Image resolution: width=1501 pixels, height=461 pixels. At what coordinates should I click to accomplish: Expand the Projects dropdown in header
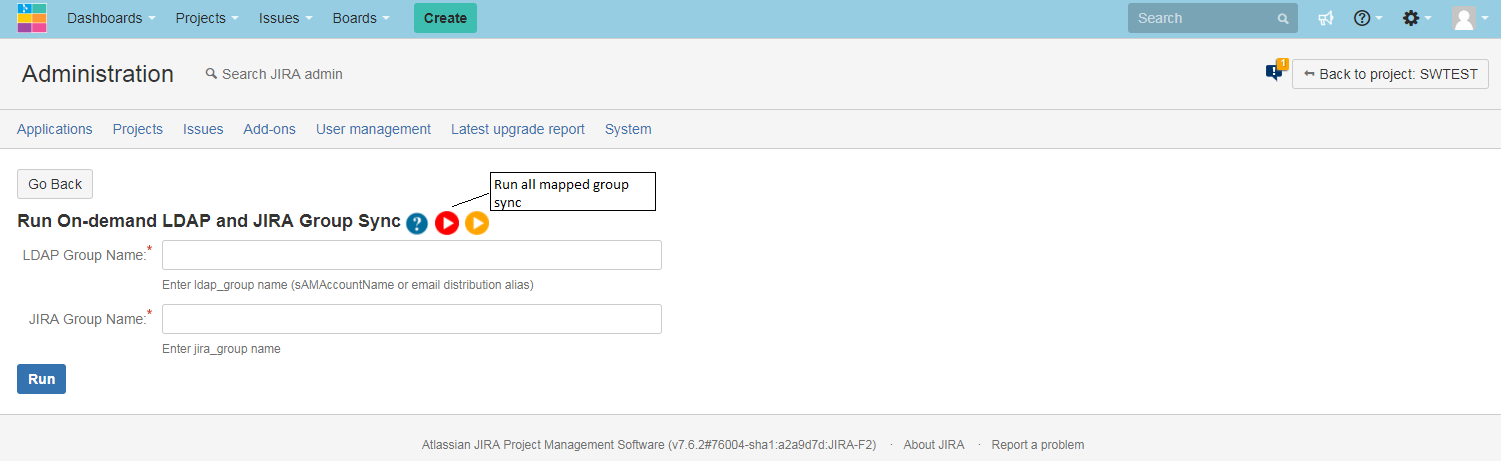207,18
